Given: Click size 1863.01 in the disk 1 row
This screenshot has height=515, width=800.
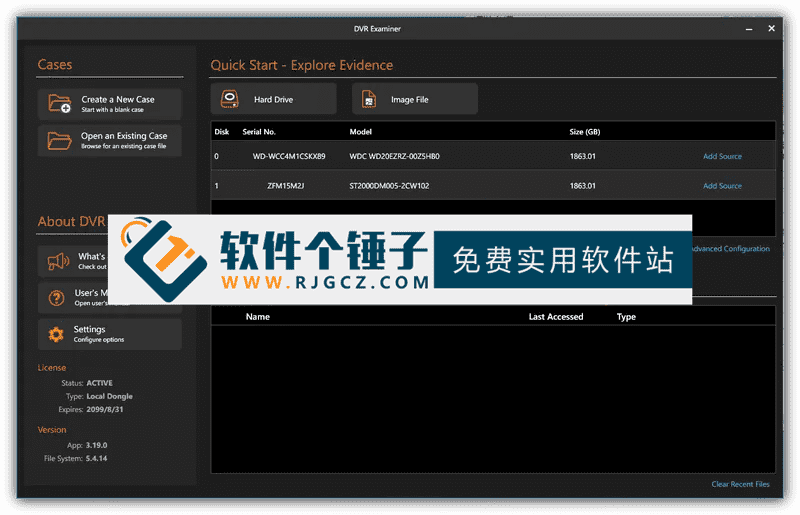Looking at the screenshot, I should click(583, 186).
